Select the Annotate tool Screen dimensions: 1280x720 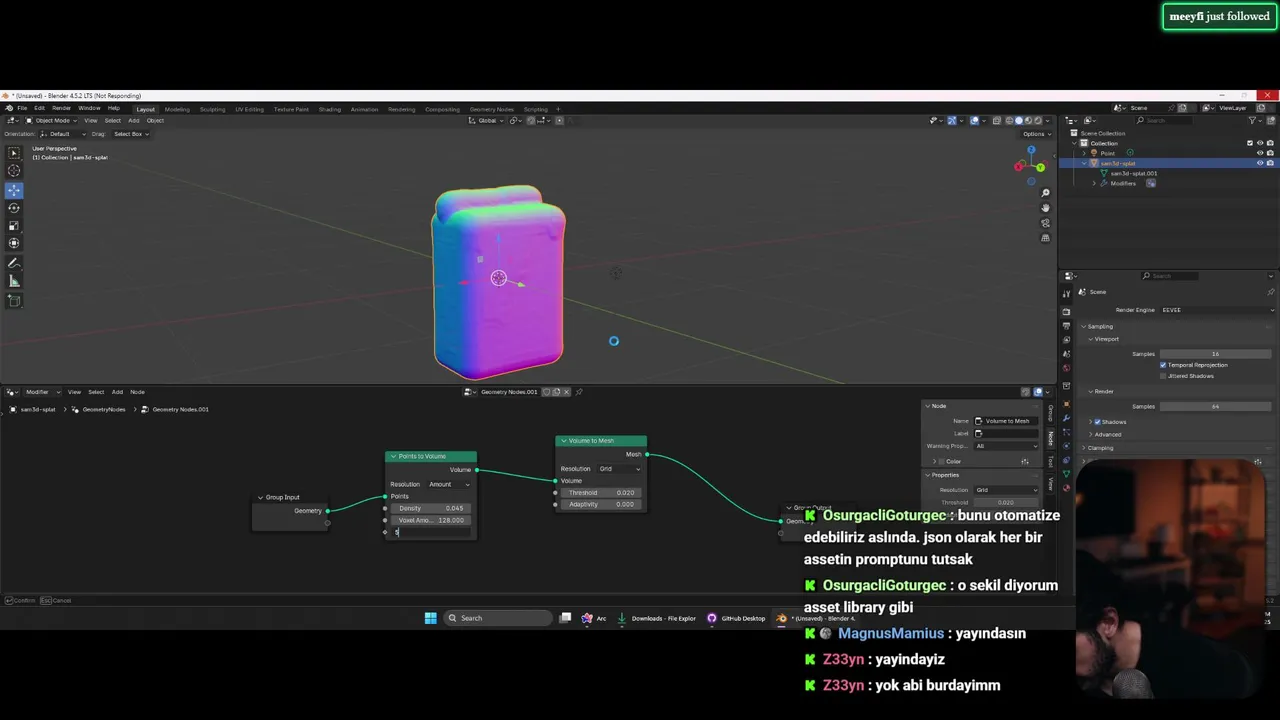[14, 264]
